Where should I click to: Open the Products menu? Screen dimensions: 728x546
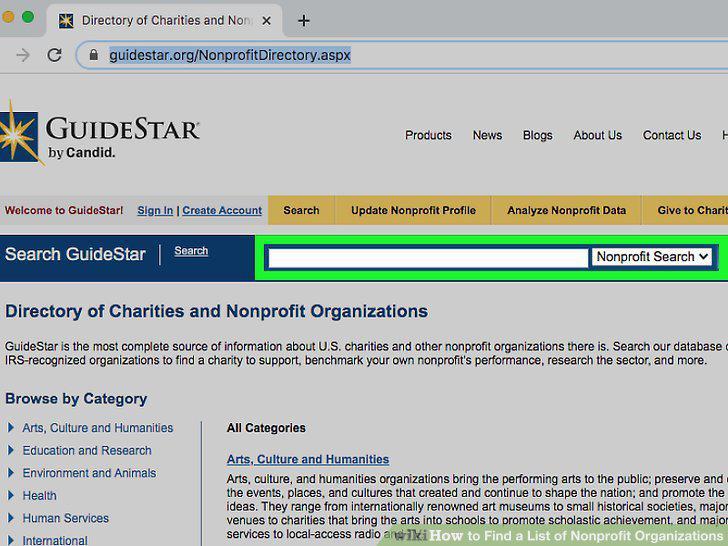click(428, 135)
